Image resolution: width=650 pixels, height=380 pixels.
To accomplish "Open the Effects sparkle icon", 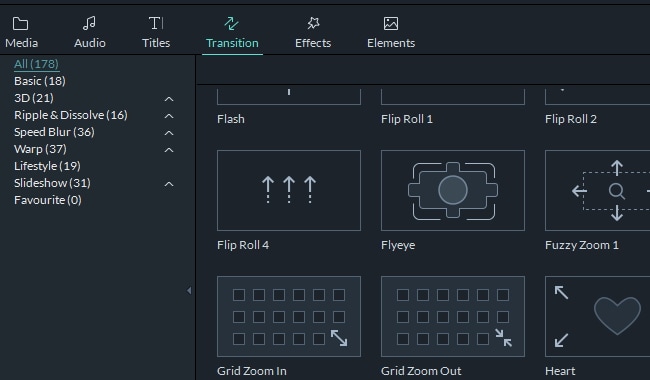I will 313,23.
